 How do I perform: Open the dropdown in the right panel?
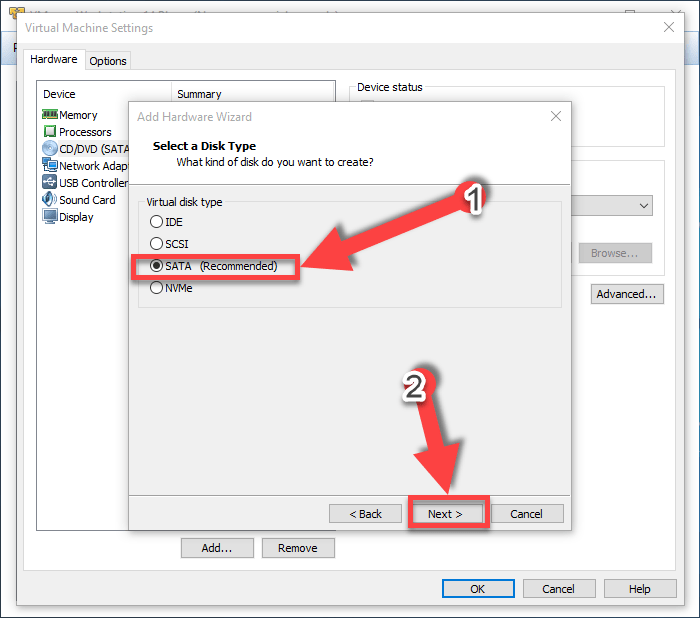[x=644, y=205]
